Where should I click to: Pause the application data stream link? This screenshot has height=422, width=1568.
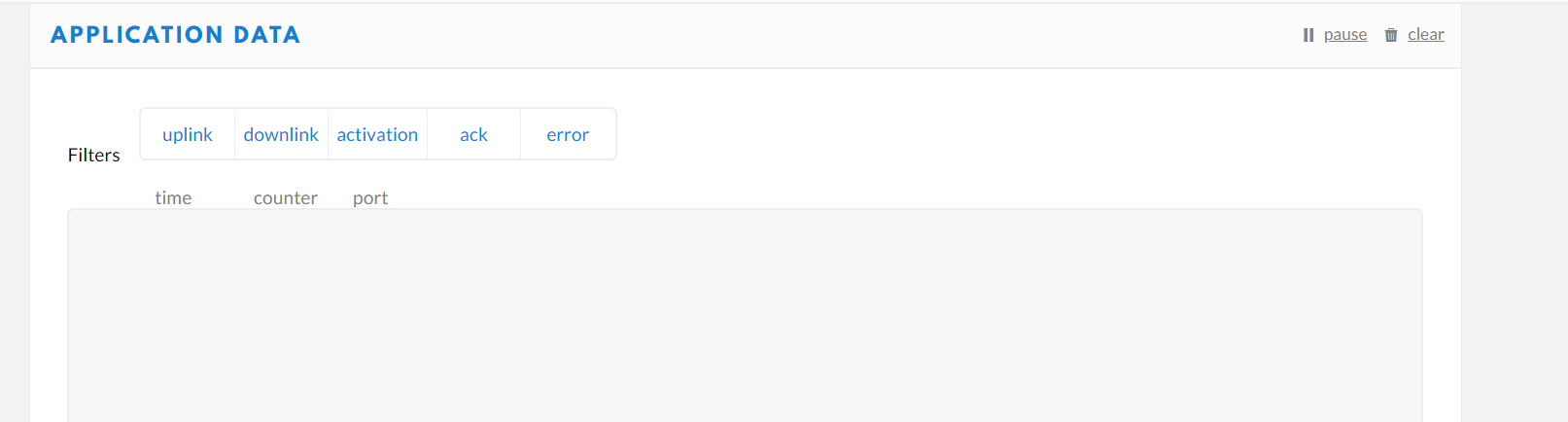pyautogui.click(x=1345, y=35)
